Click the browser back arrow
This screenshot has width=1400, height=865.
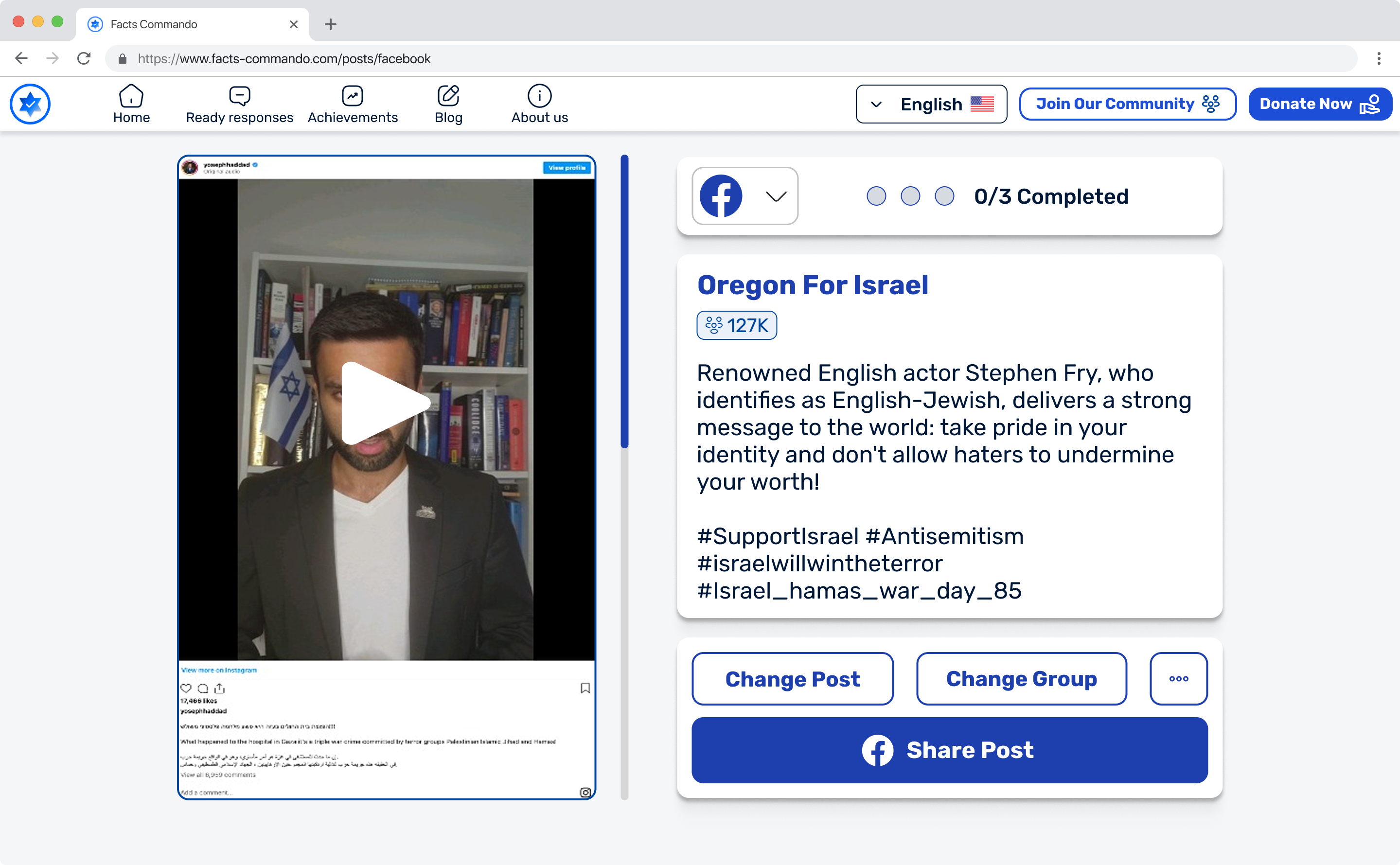tap(21, 58)
